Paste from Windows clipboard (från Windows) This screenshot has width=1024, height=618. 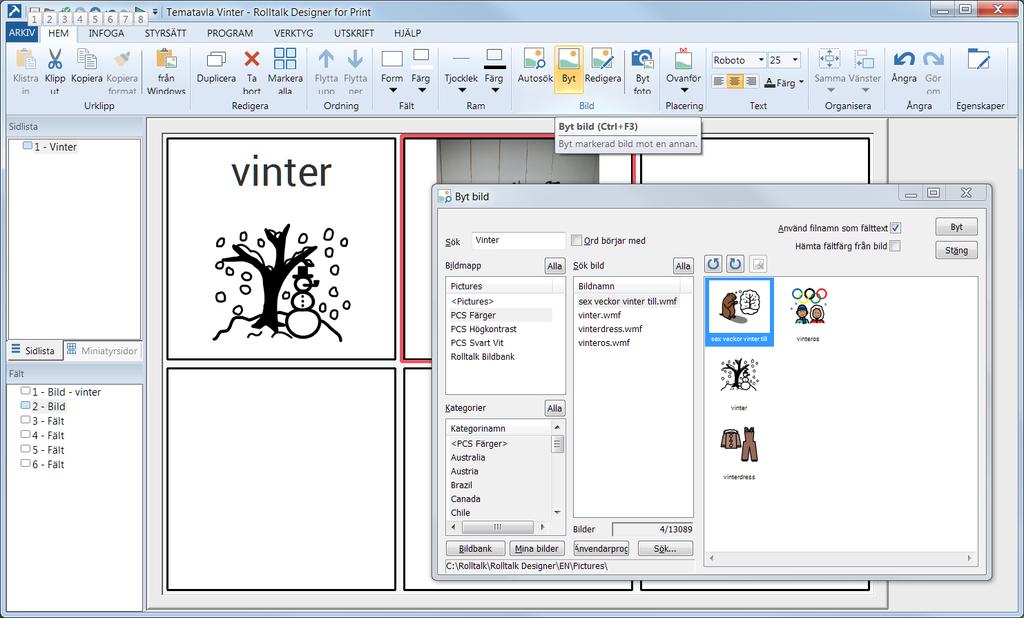[166, 70]
